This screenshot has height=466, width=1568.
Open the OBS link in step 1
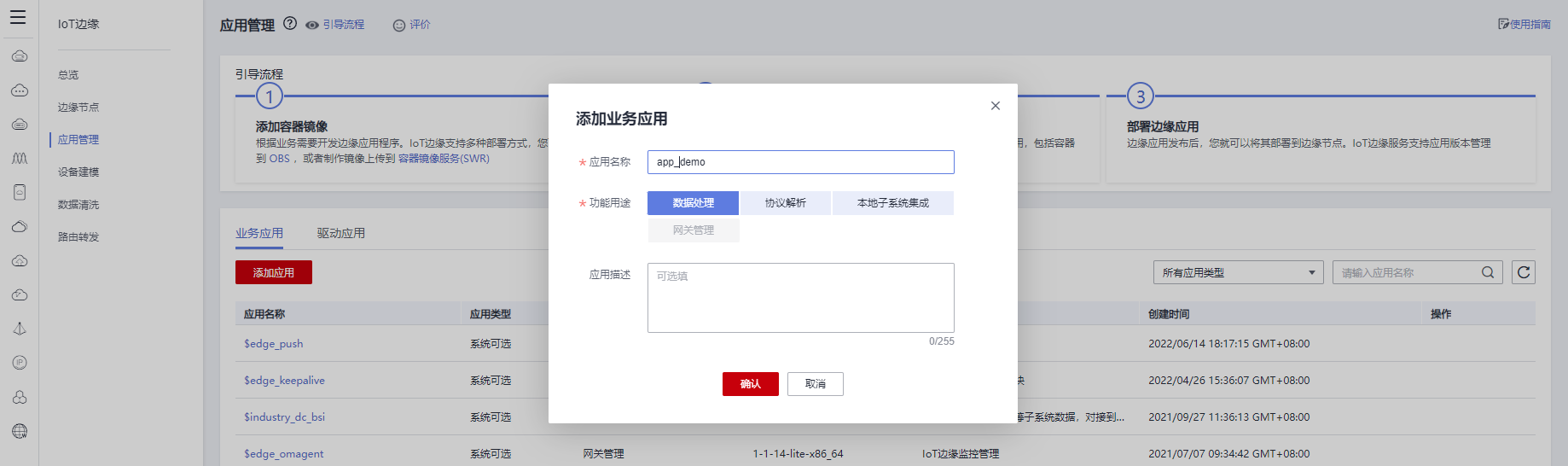280,159
